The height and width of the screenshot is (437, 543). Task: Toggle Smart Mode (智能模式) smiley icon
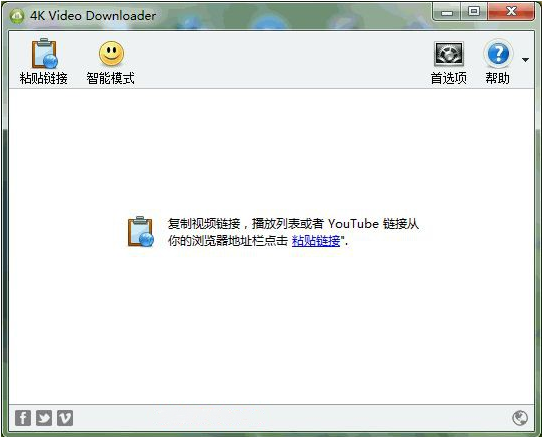(x=111, y=53)
